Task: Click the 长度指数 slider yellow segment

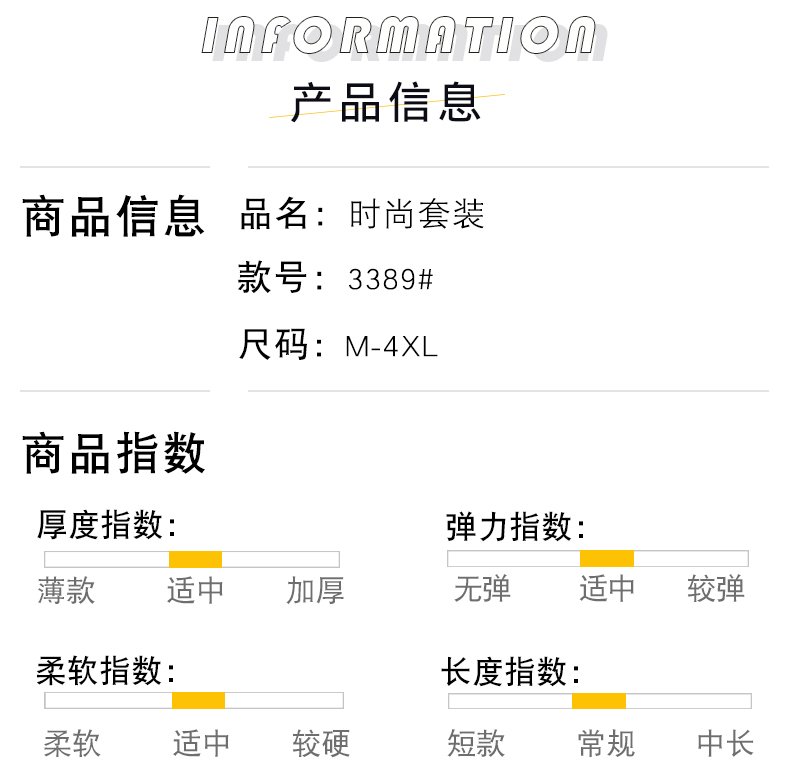Action: click(x=599, y=701)
